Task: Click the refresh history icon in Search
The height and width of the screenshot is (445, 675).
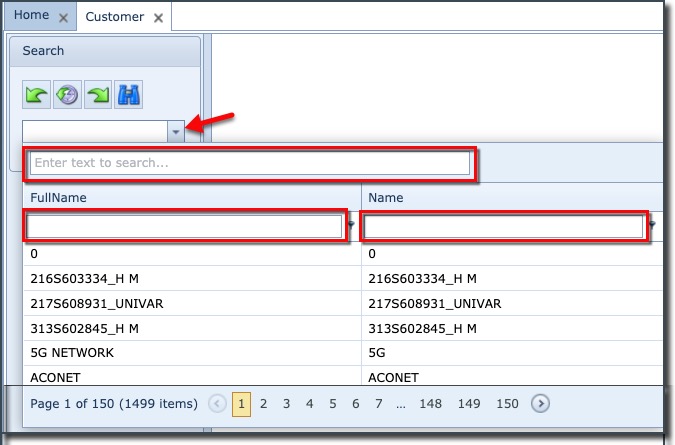Action: pos(67,95)
